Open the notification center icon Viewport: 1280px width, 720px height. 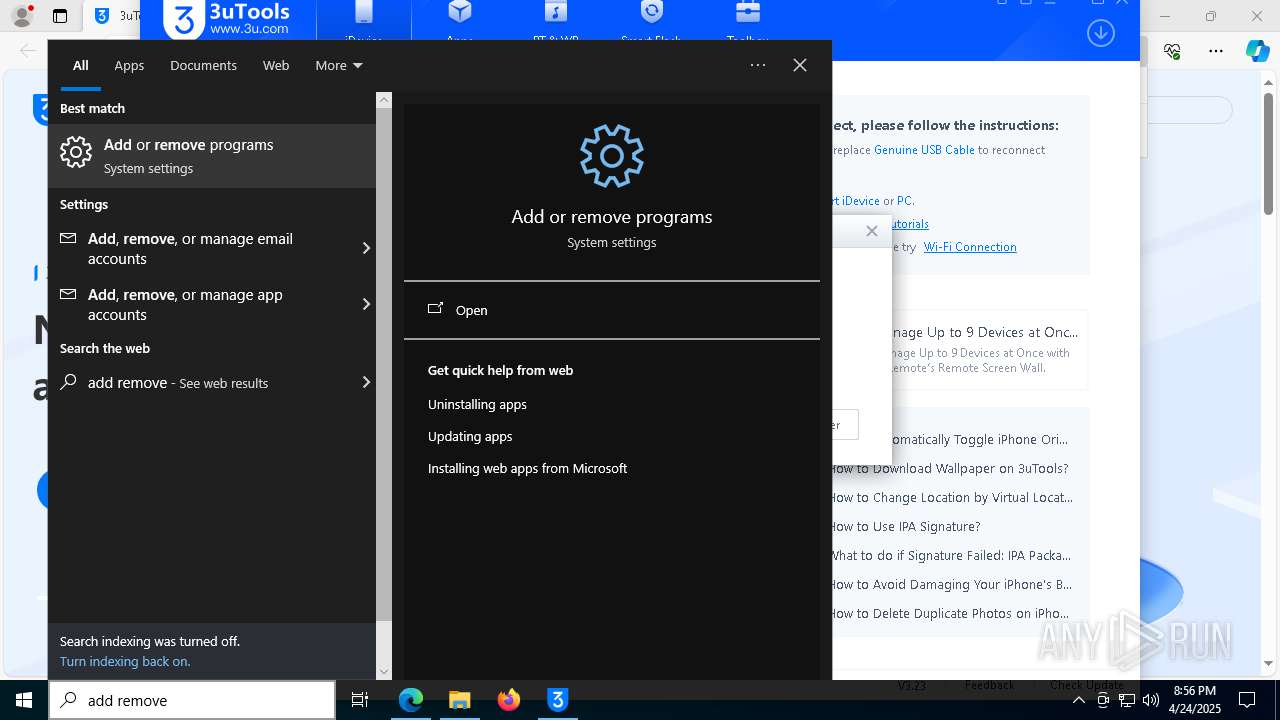click(1247, 700)
